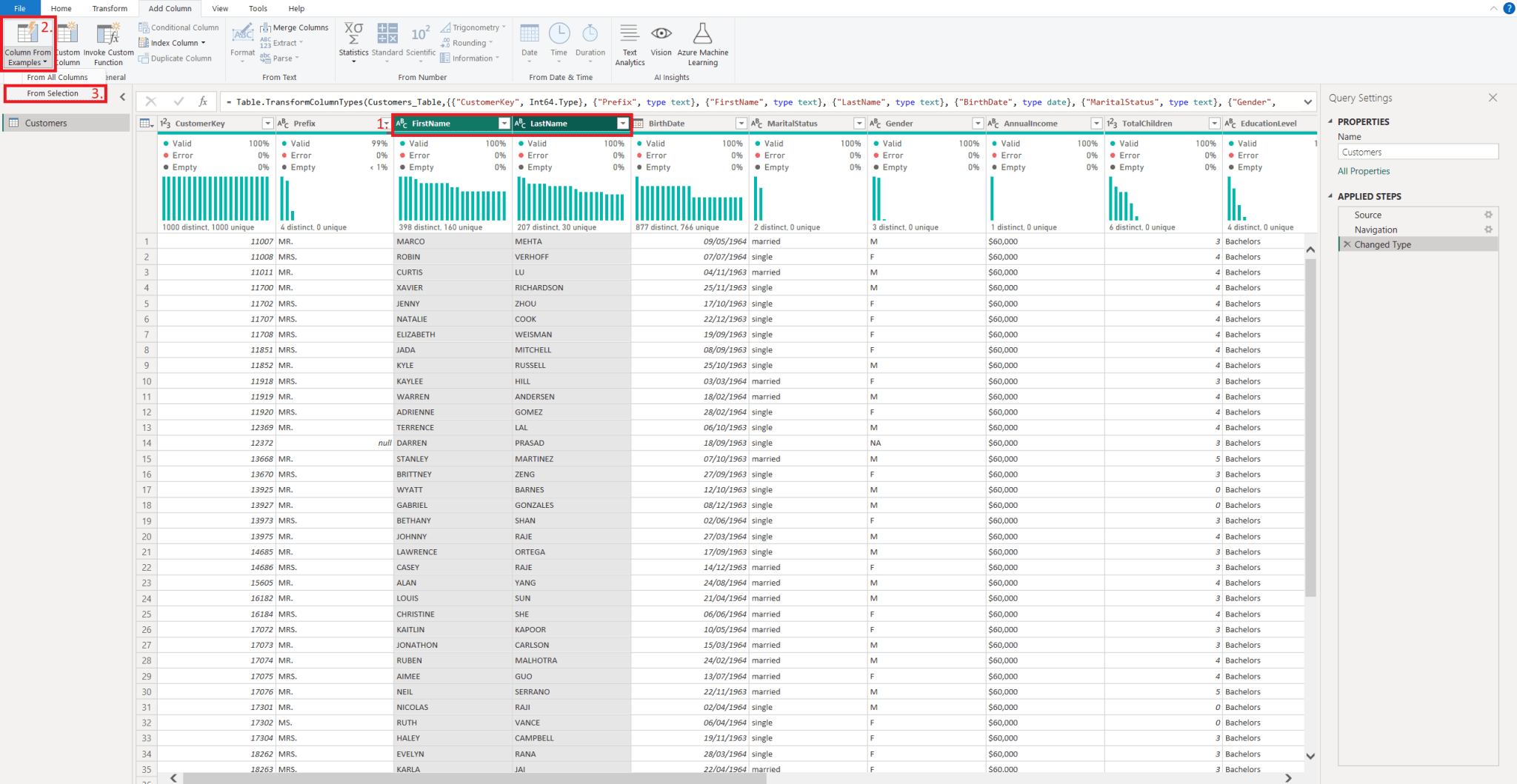The image size is (1517, 784).
Task: Open the Custom Column dialog
Action: coord(67,43)
